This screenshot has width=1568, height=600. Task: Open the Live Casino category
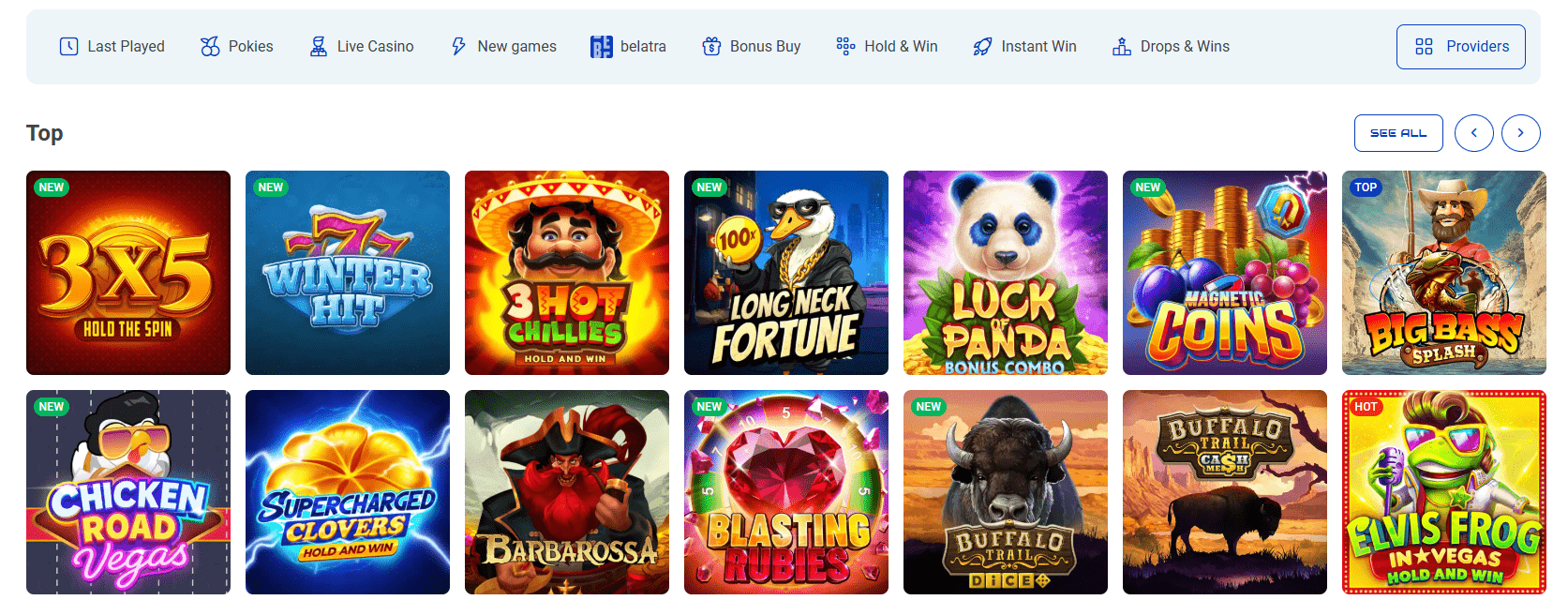(x=362, y=47)
